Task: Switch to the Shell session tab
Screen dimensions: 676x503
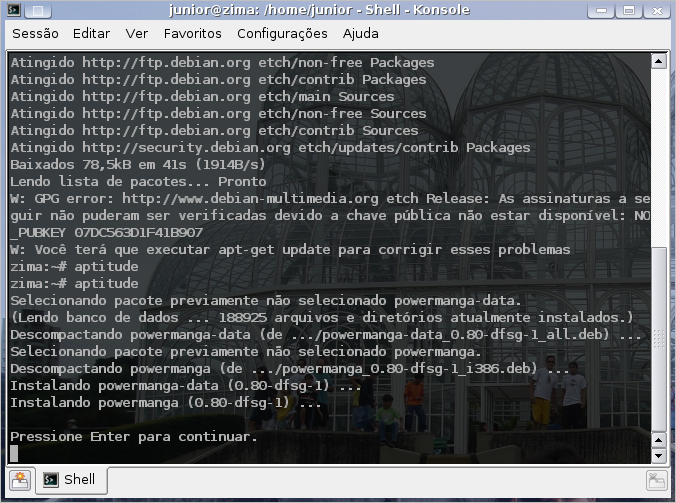Action: (x=72, y=479)
